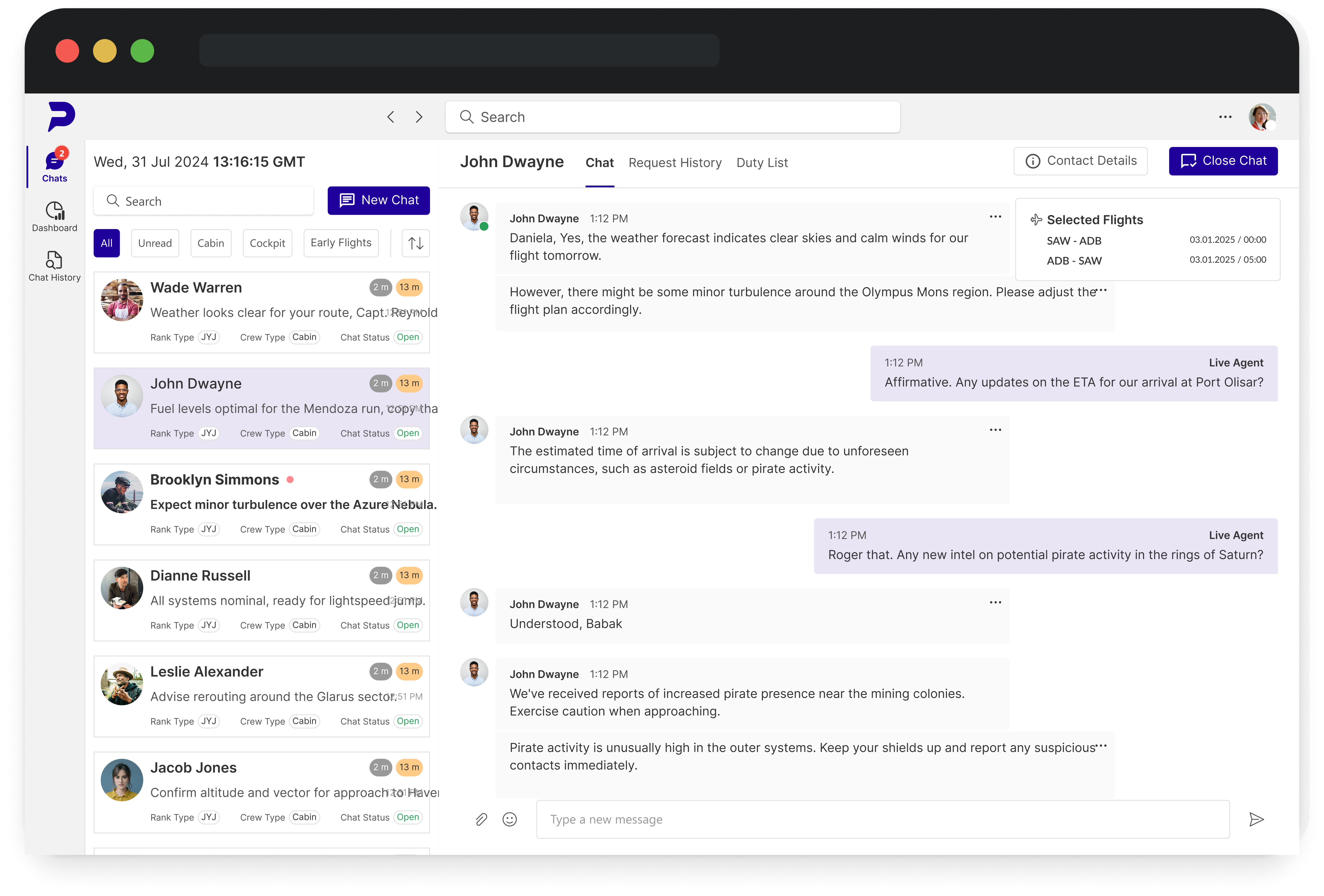Send the typed message
The height and width of the screenshot is (896, 1324).
pos(1257,819)
